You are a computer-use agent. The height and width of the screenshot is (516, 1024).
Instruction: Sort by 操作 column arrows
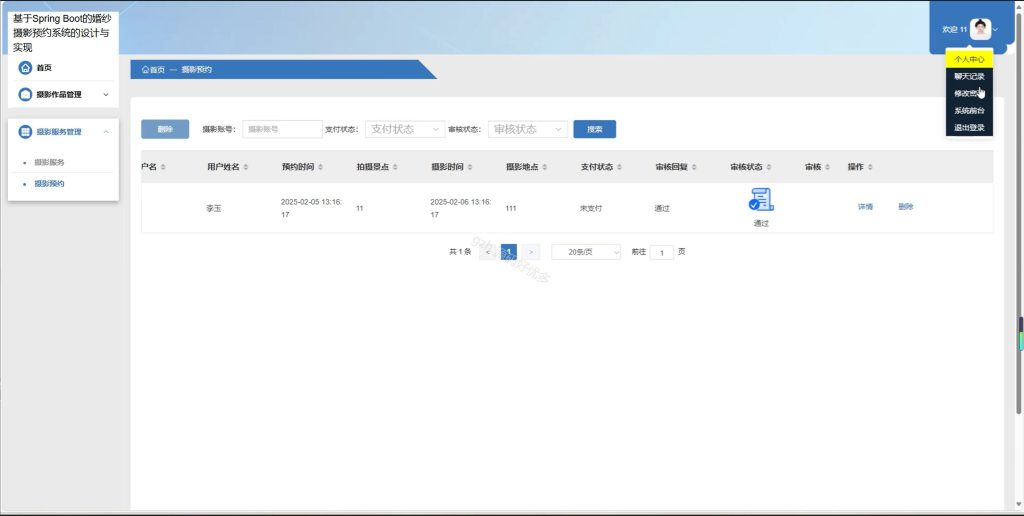[x=871, y=167]
